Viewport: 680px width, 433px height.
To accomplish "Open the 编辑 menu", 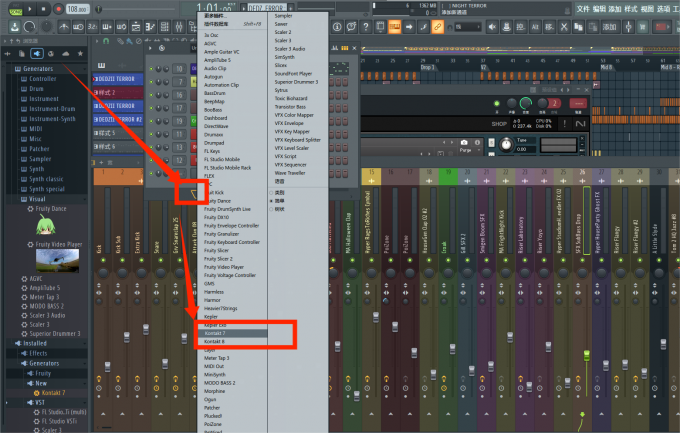I will 599,9.
